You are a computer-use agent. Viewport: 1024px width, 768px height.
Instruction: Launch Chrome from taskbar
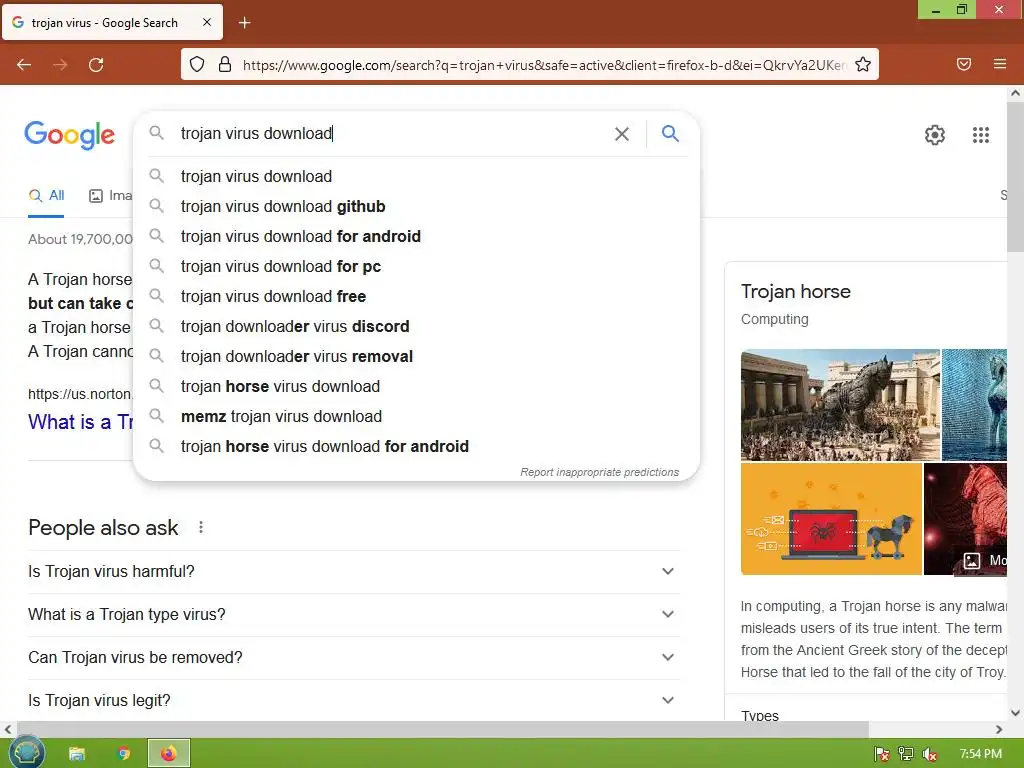[x=123, y=754]
